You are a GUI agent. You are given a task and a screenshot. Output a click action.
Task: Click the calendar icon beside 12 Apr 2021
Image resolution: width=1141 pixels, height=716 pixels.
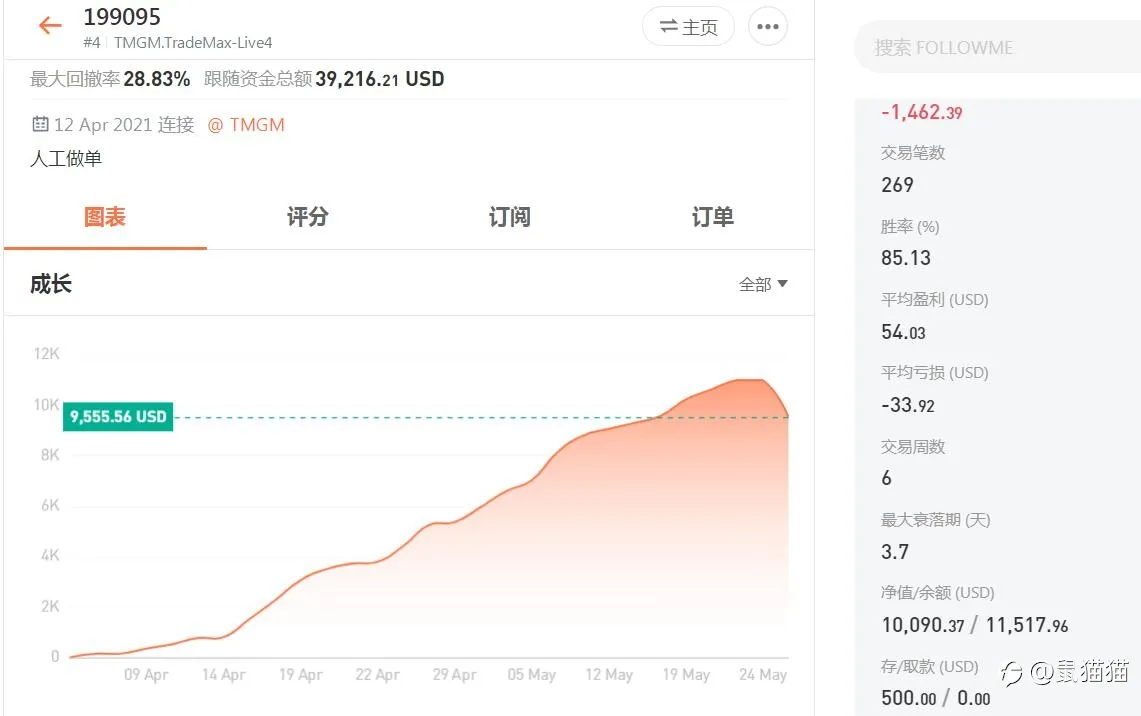pos(40,124)
